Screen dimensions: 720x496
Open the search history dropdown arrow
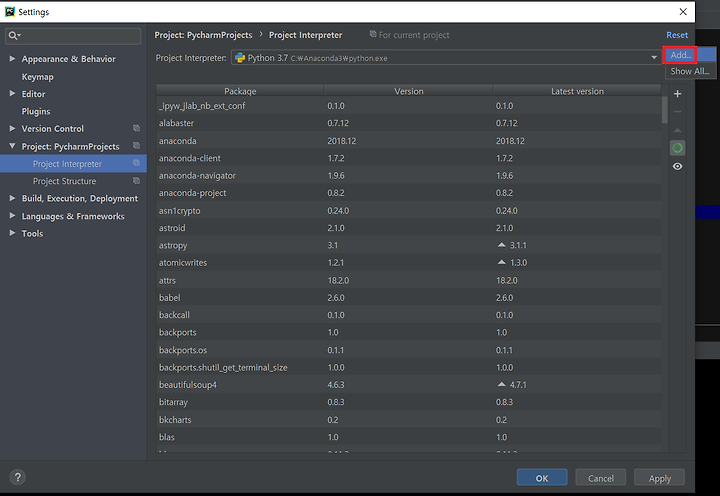click(19, 35)
